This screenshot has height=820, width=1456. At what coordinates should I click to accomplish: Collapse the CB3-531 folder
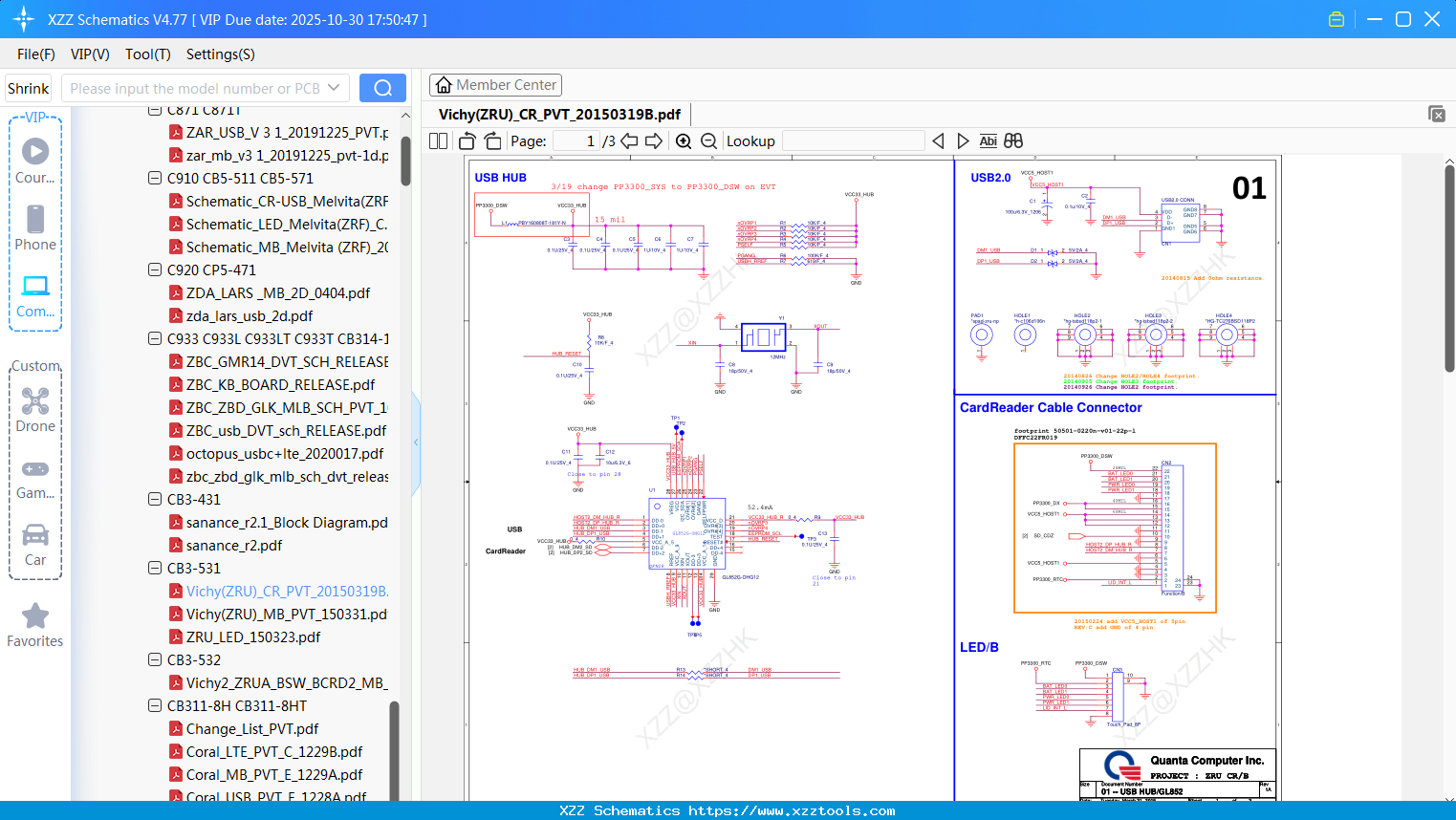point(155,568)
